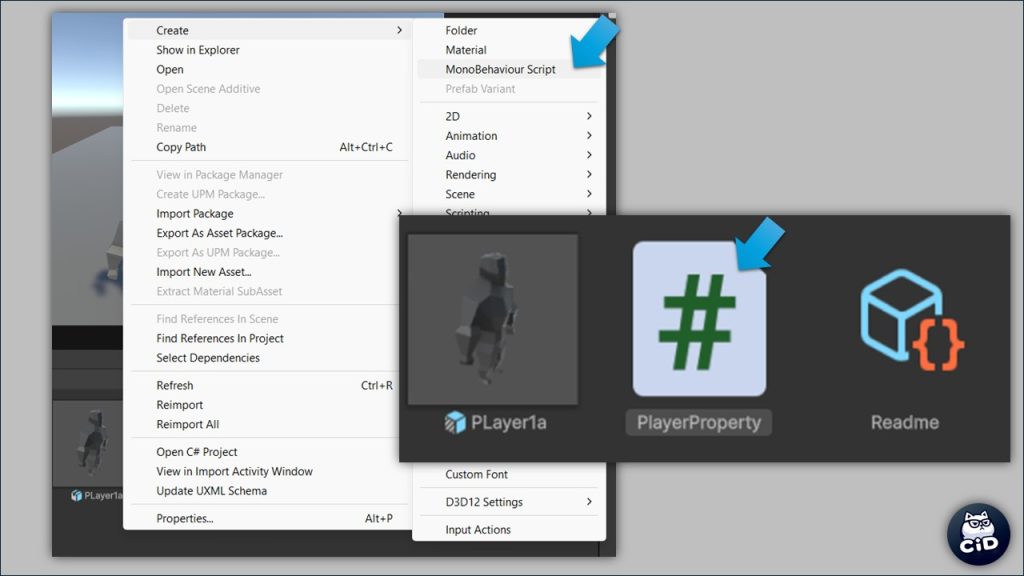Expand the Create submenu arrow

coord(399,31)
